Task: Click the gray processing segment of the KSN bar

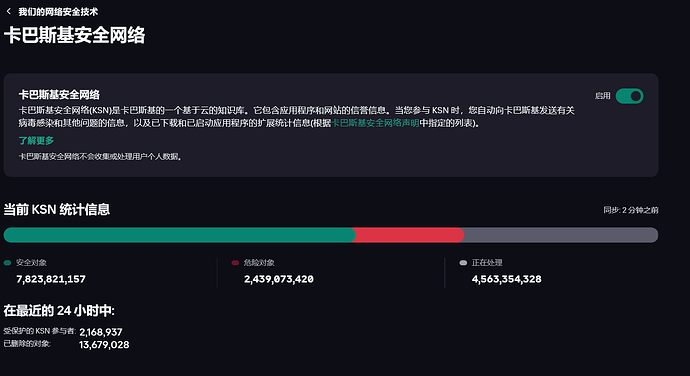Action: pyautogui.click(x=561, y=235)
